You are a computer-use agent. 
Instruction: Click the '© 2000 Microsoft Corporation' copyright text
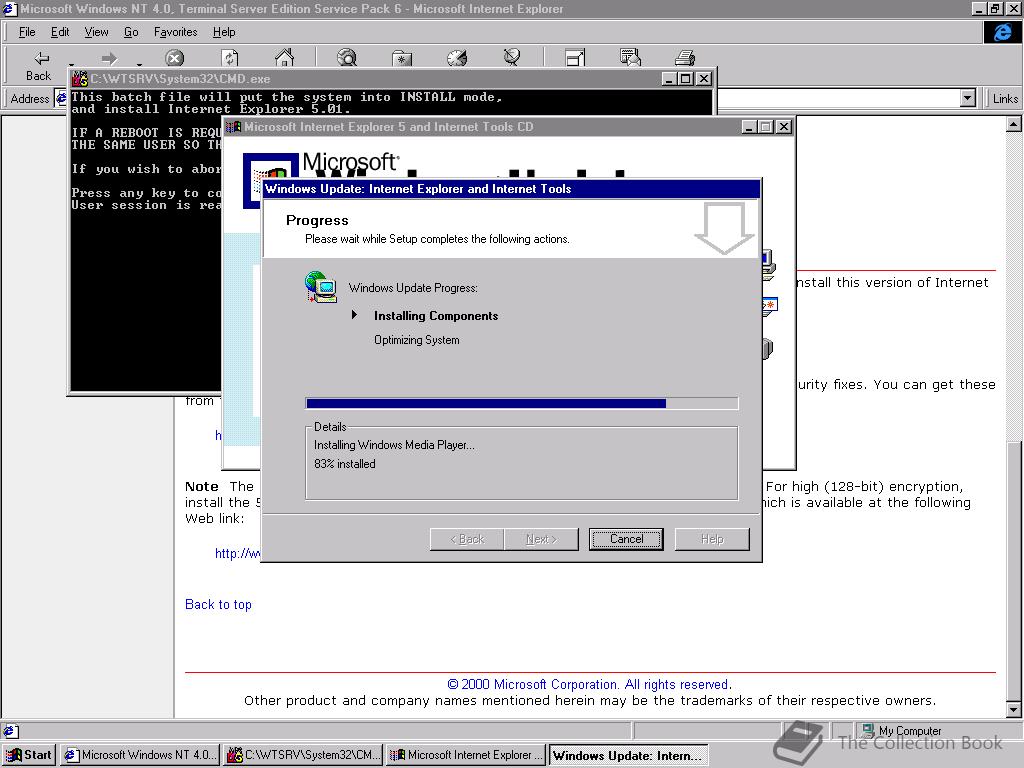click(589, 684)
